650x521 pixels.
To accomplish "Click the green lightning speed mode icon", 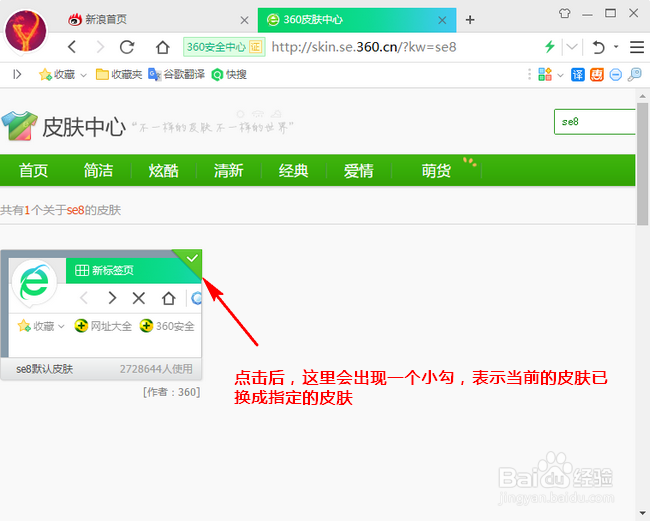I will point(550,46).
